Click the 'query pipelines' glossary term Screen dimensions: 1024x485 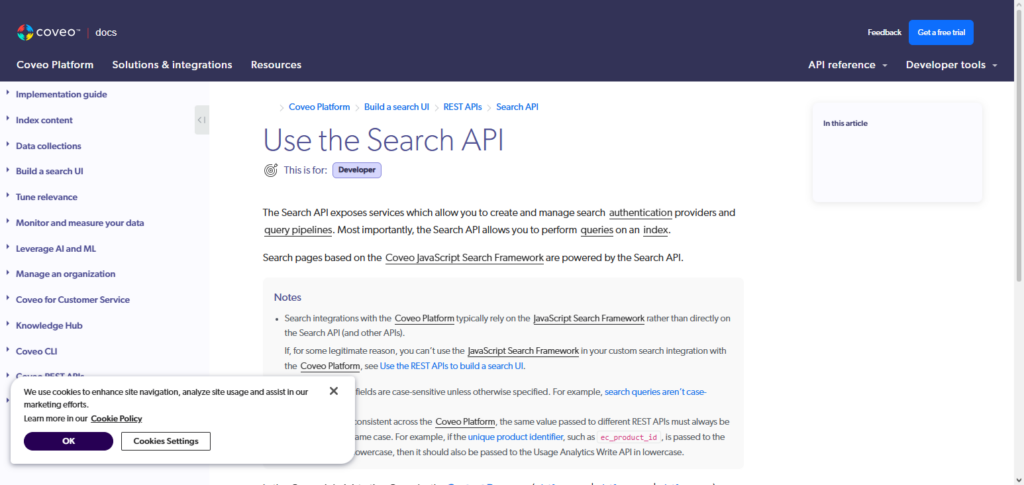pyautogui.click(x=299, y=230)
